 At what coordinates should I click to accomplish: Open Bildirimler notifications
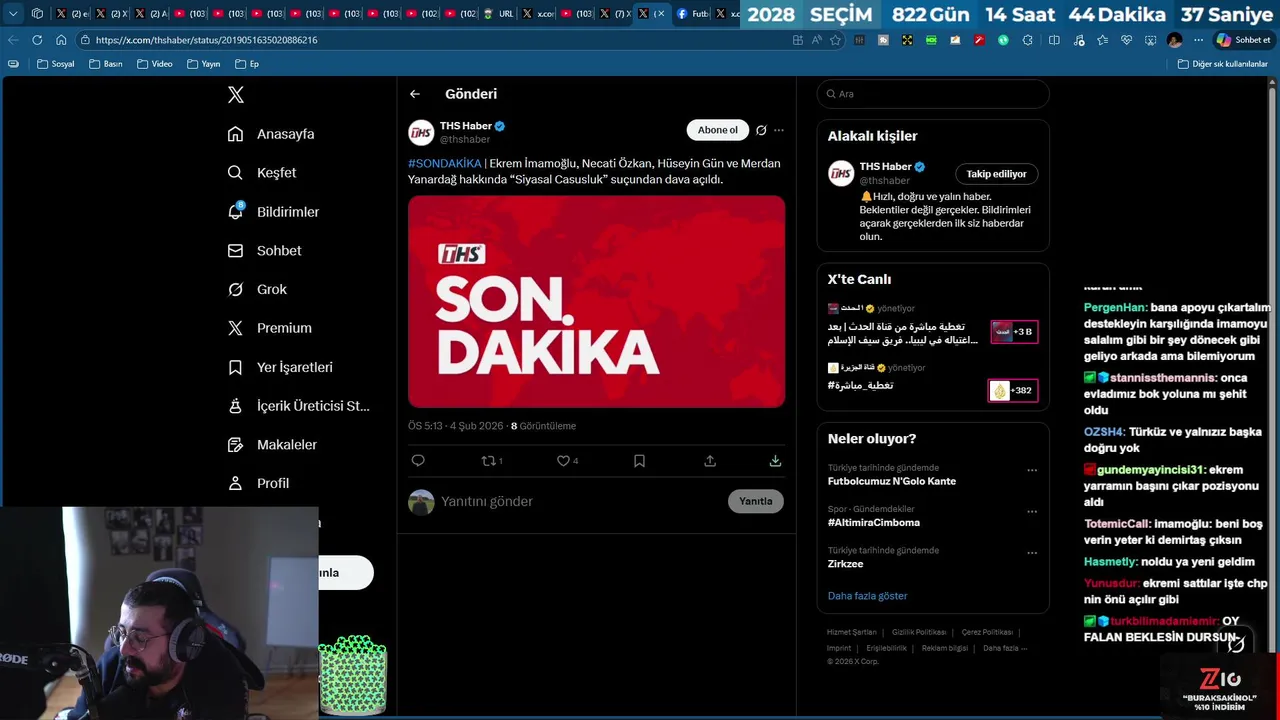pos(273,212)
